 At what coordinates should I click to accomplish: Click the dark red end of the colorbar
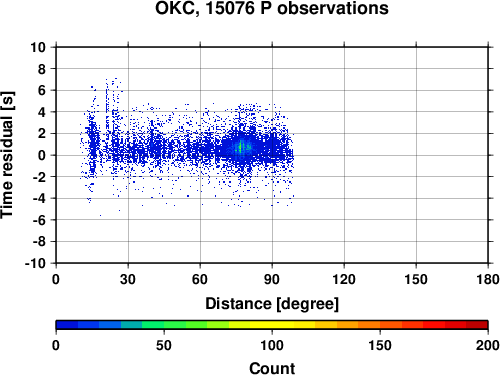coord(477,325)
